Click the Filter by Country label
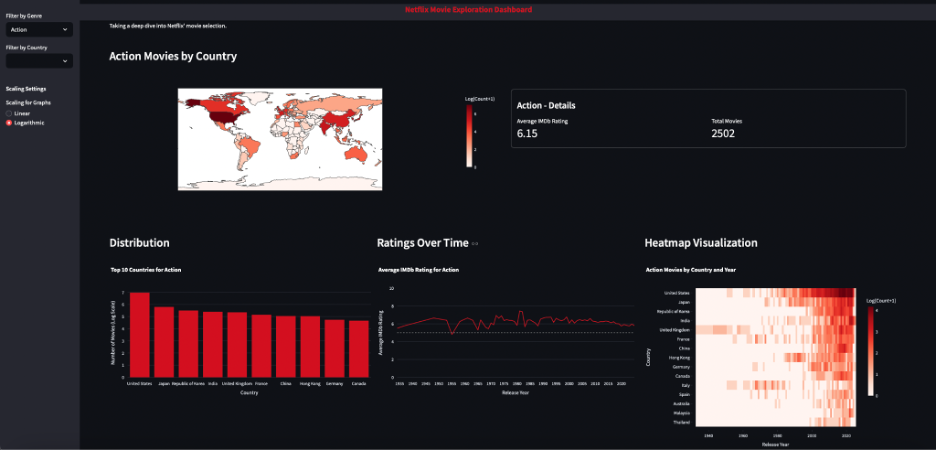 pos(26,47)
